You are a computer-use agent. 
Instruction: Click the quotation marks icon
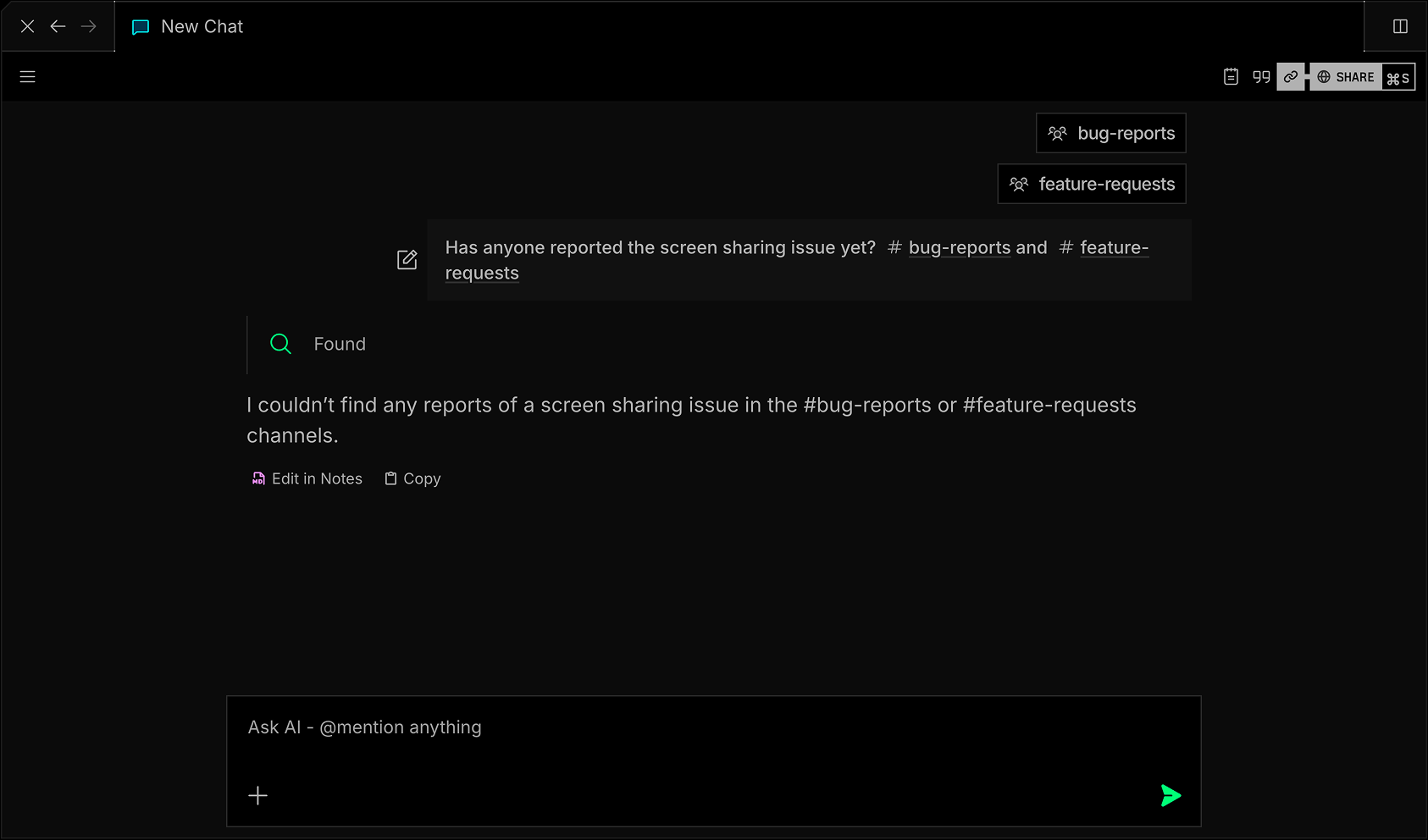tap(1261, 77)
